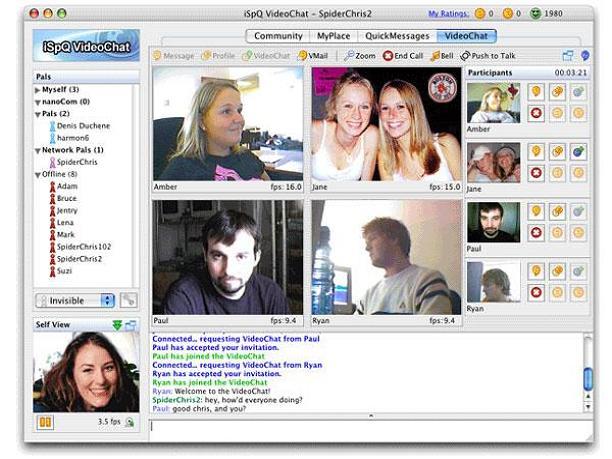The height and width of the screenshot is (459, 612).
Task: Select the VideoChat tab
Action: 466,36
